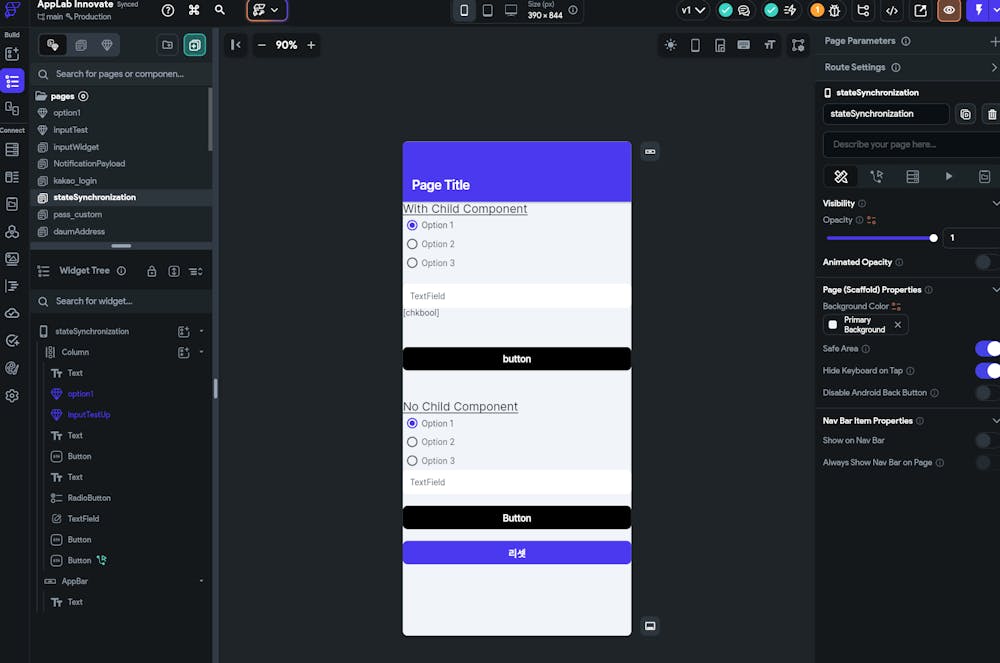This screenshot has width=1000, height=663.
Task: Select Option 3 under With Child Component
Action: pos(412,263)
